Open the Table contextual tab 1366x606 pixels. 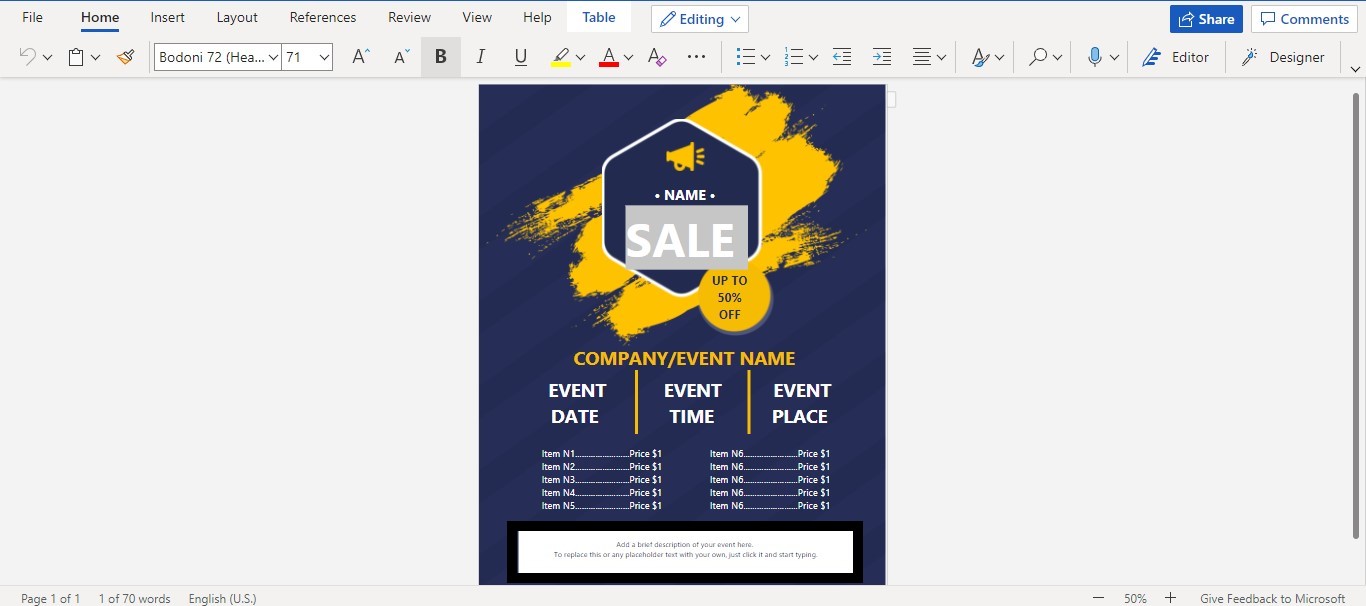tap(598, 17)
